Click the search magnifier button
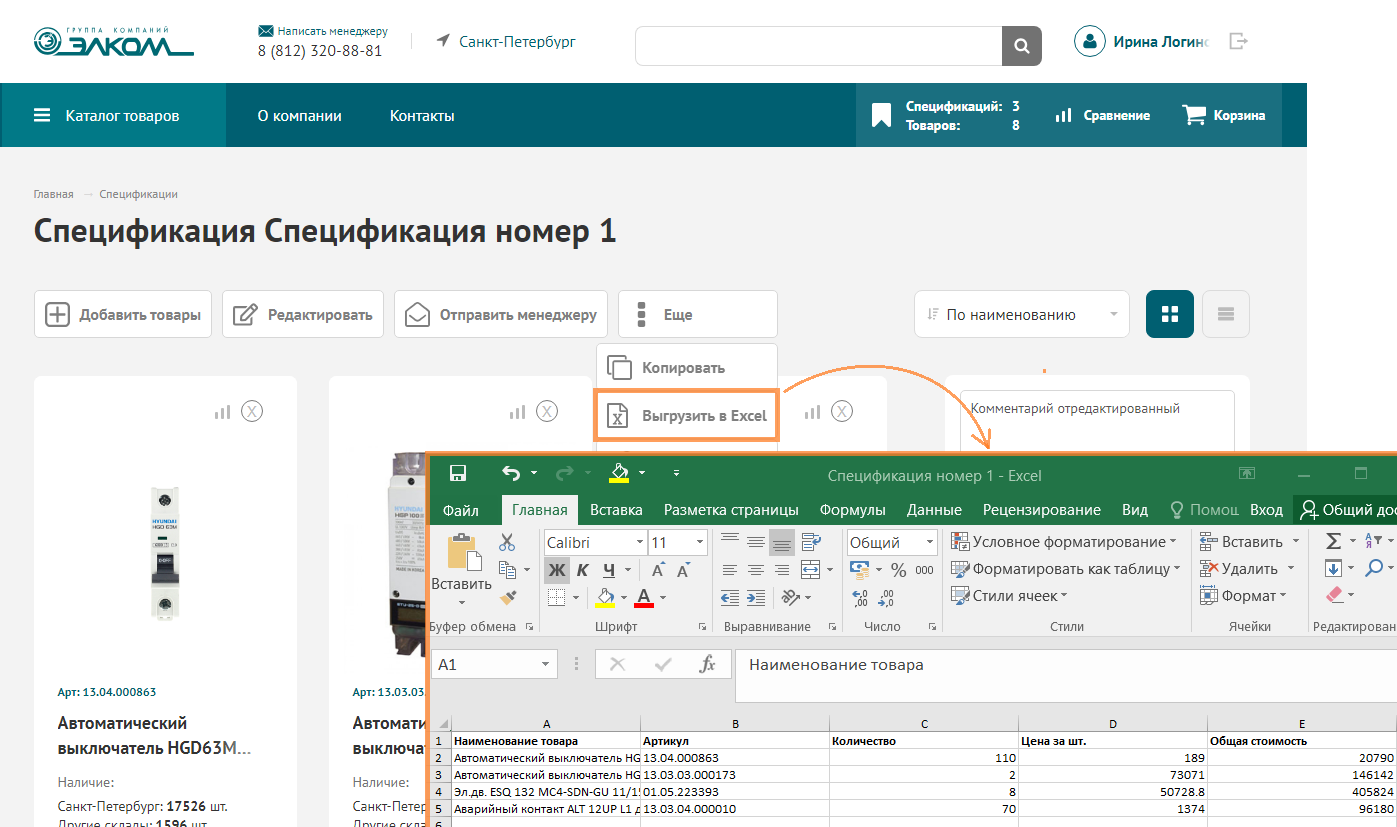Screen dimensions: 1397x827 pos(1021,46)
